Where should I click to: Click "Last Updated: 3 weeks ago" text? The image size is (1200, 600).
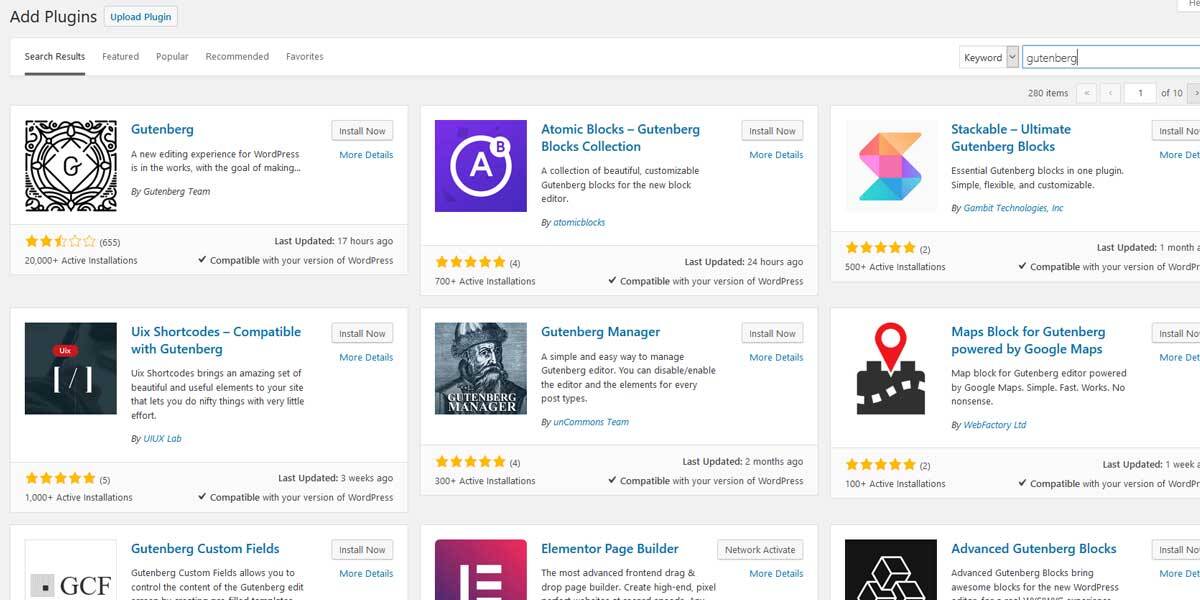336,478
